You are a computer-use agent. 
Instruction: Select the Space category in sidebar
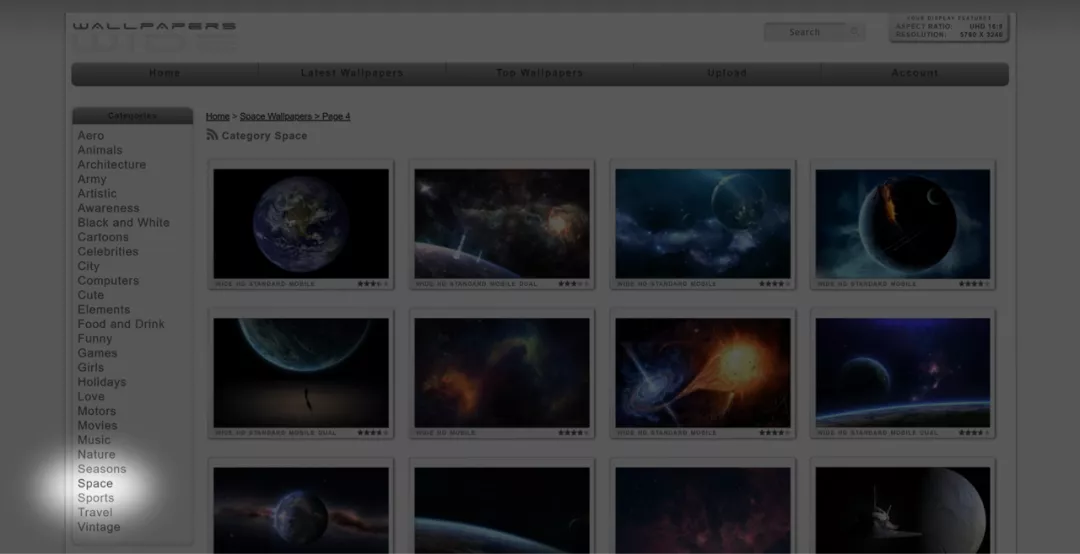pyautogui.click(x=95, y=484)
